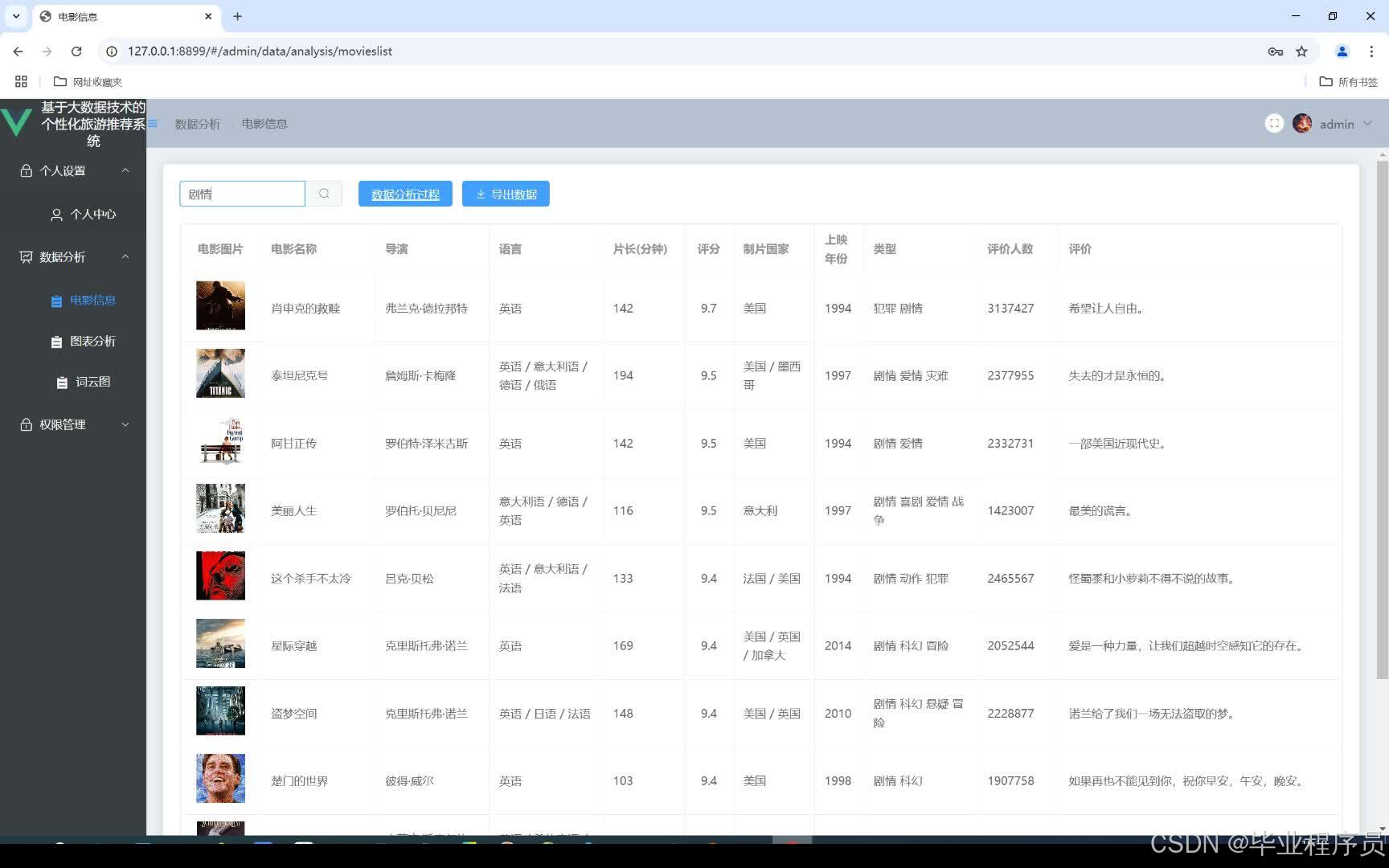Collapse the 个人设置 menu group
This screenshot has height=868, width=1389.
(73, 170)
